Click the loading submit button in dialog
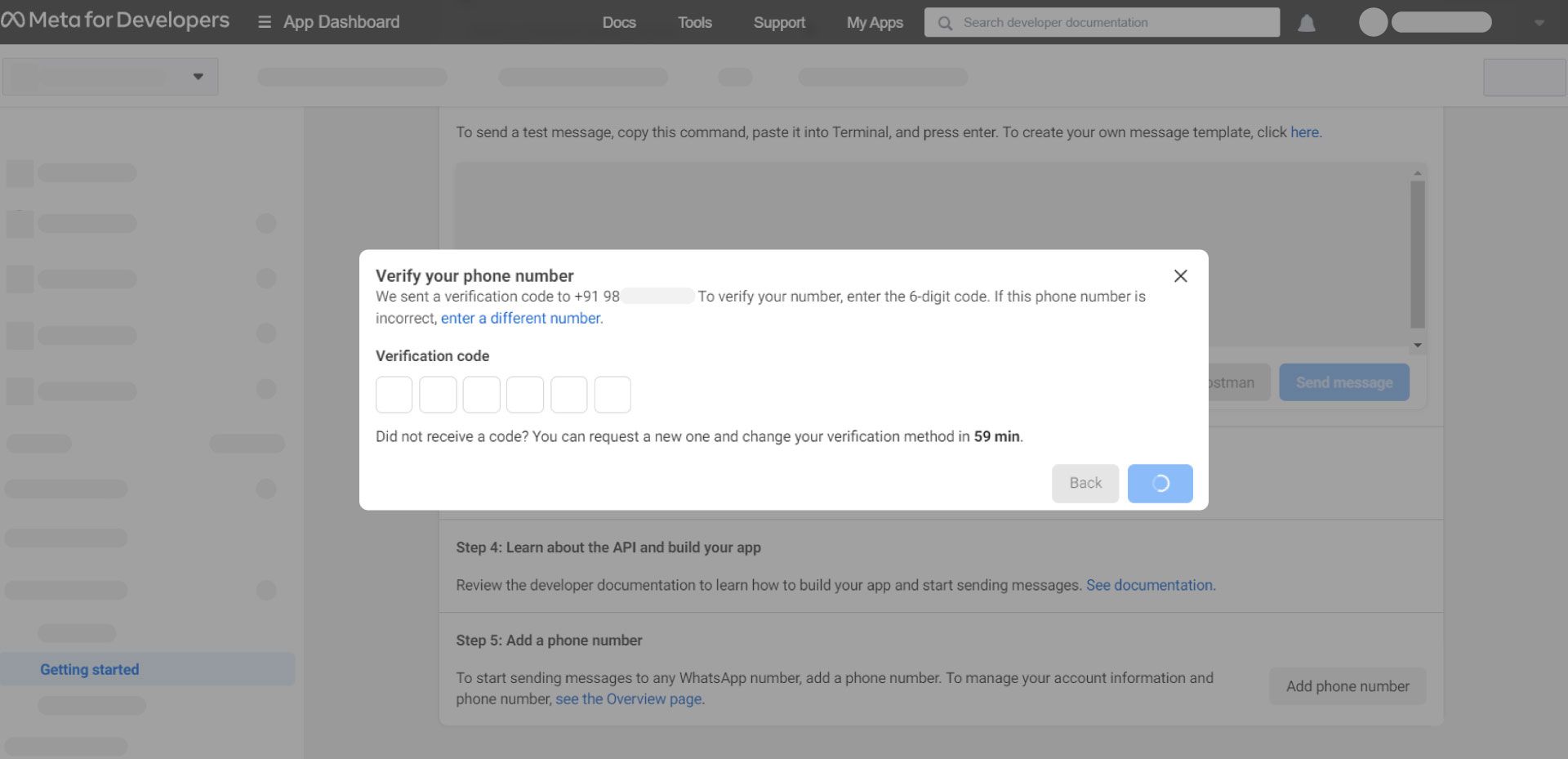 point(1160,483)
